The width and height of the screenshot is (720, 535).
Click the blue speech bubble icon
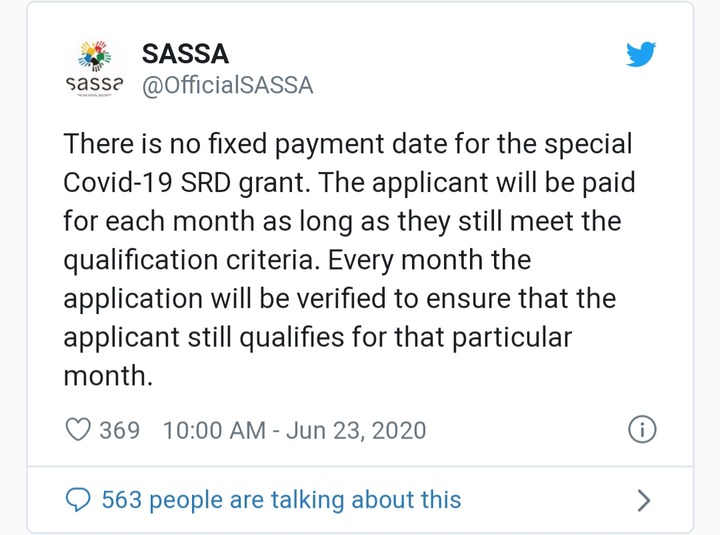pos(77,499)
